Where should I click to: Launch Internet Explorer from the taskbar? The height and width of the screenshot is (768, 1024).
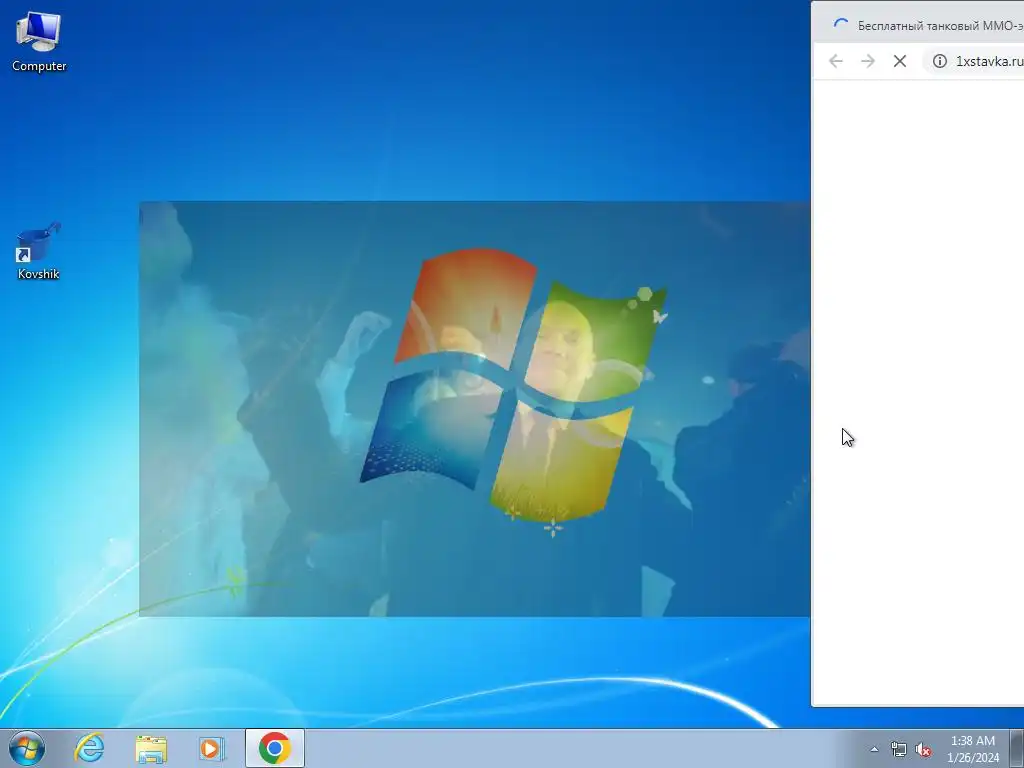(x=89, y=748)
